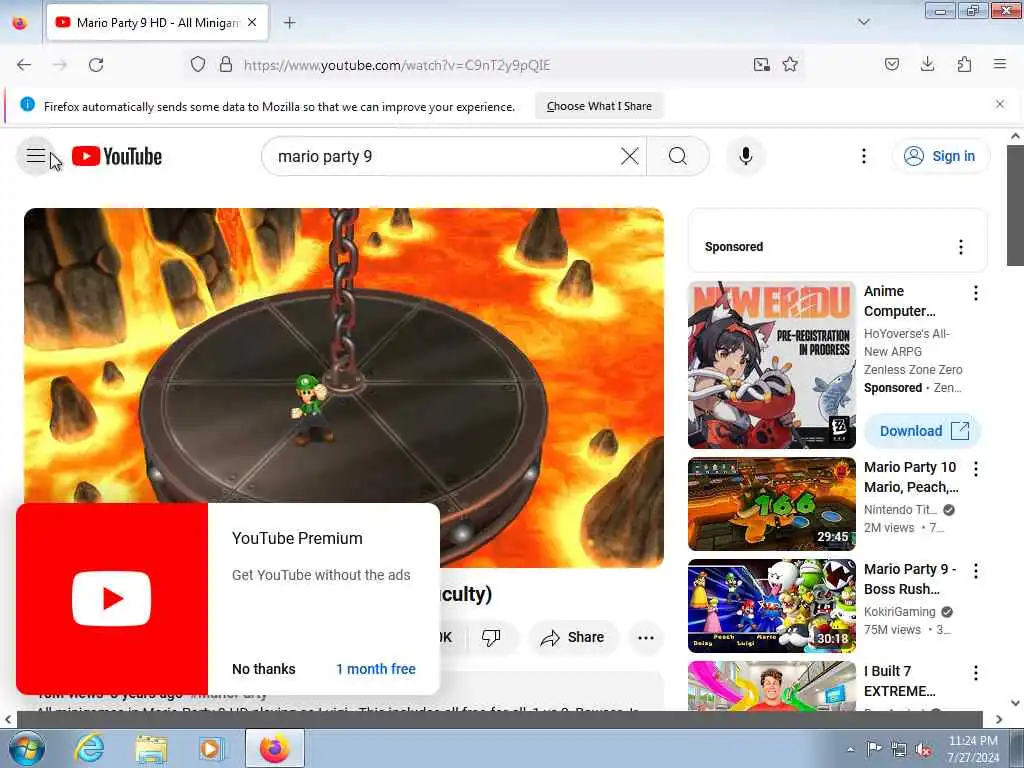The height and width of the screenshot is (768, 1024).
Task: Click Mario Party 9 - Boss Rush title
Action: 910,579
